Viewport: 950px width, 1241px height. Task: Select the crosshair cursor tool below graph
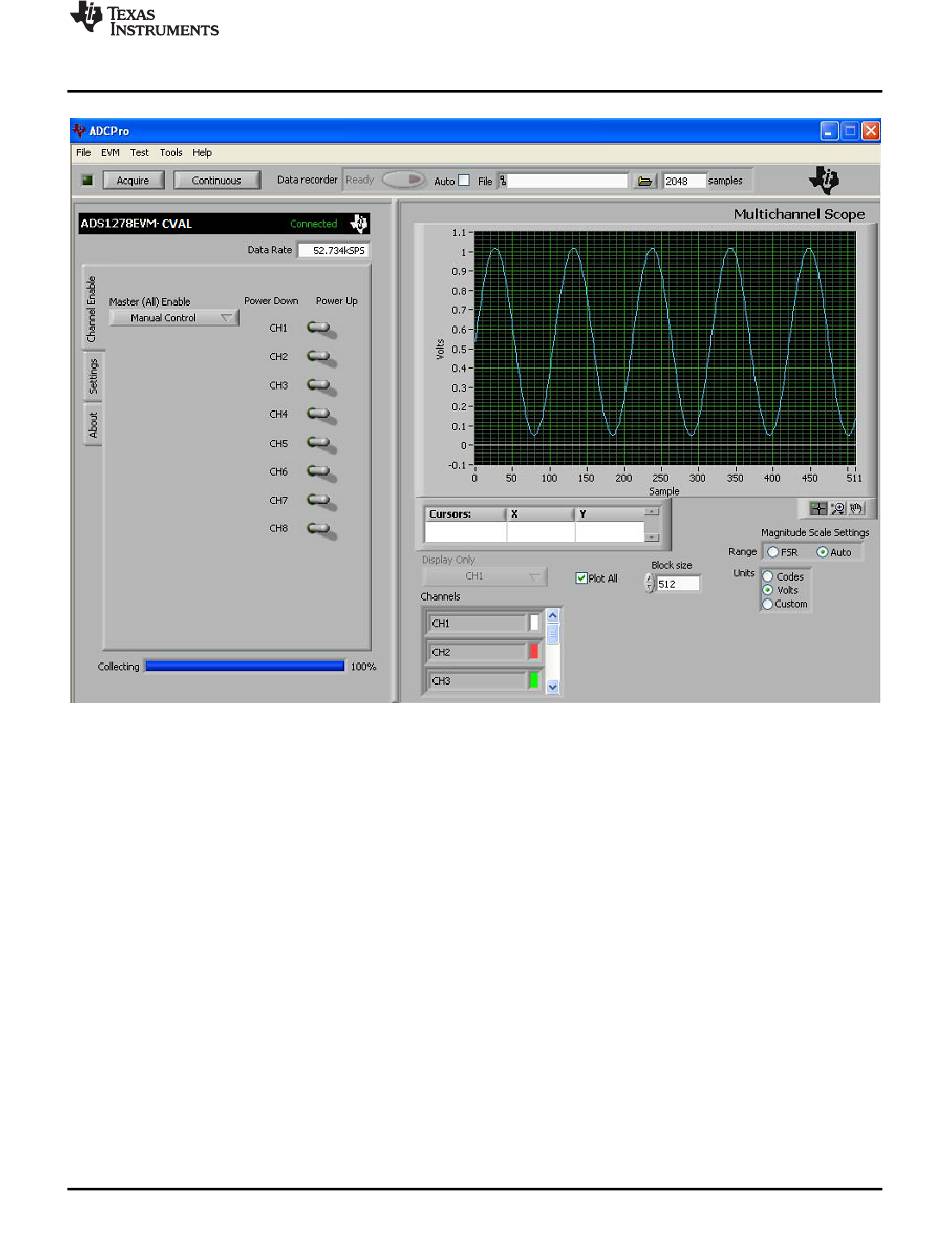pyautogui.click(x=820, y=508)
